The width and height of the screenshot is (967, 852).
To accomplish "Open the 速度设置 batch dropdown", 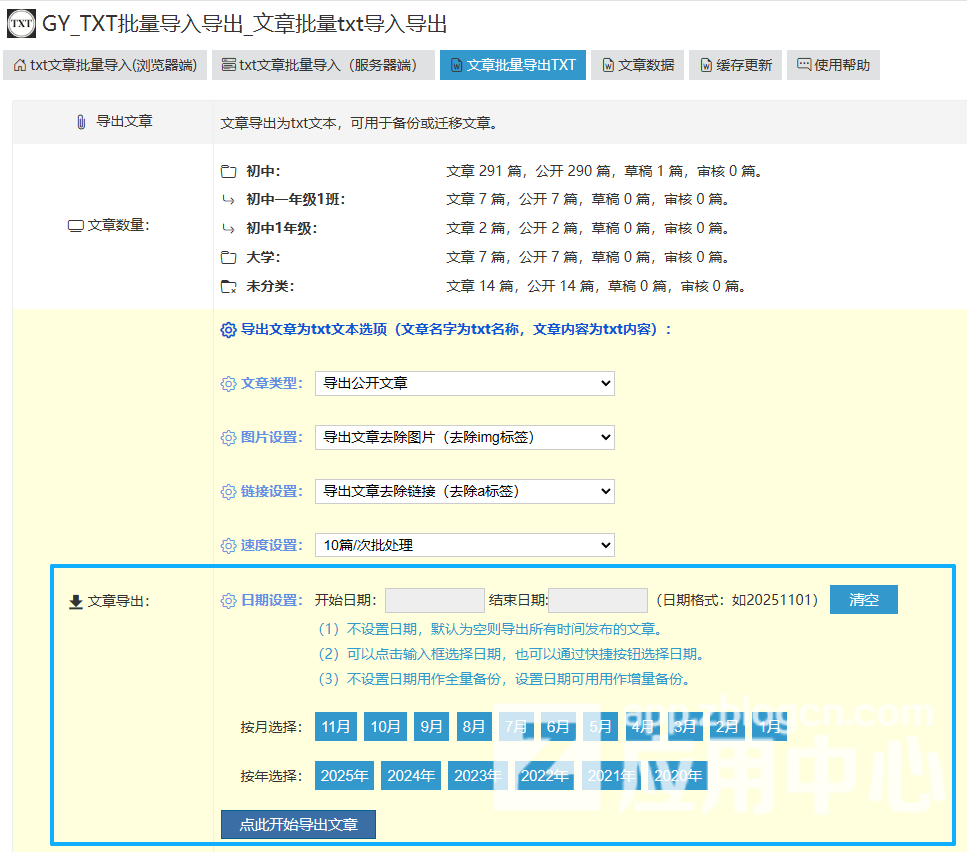I will pyautogui.click(x=464, y=545).
